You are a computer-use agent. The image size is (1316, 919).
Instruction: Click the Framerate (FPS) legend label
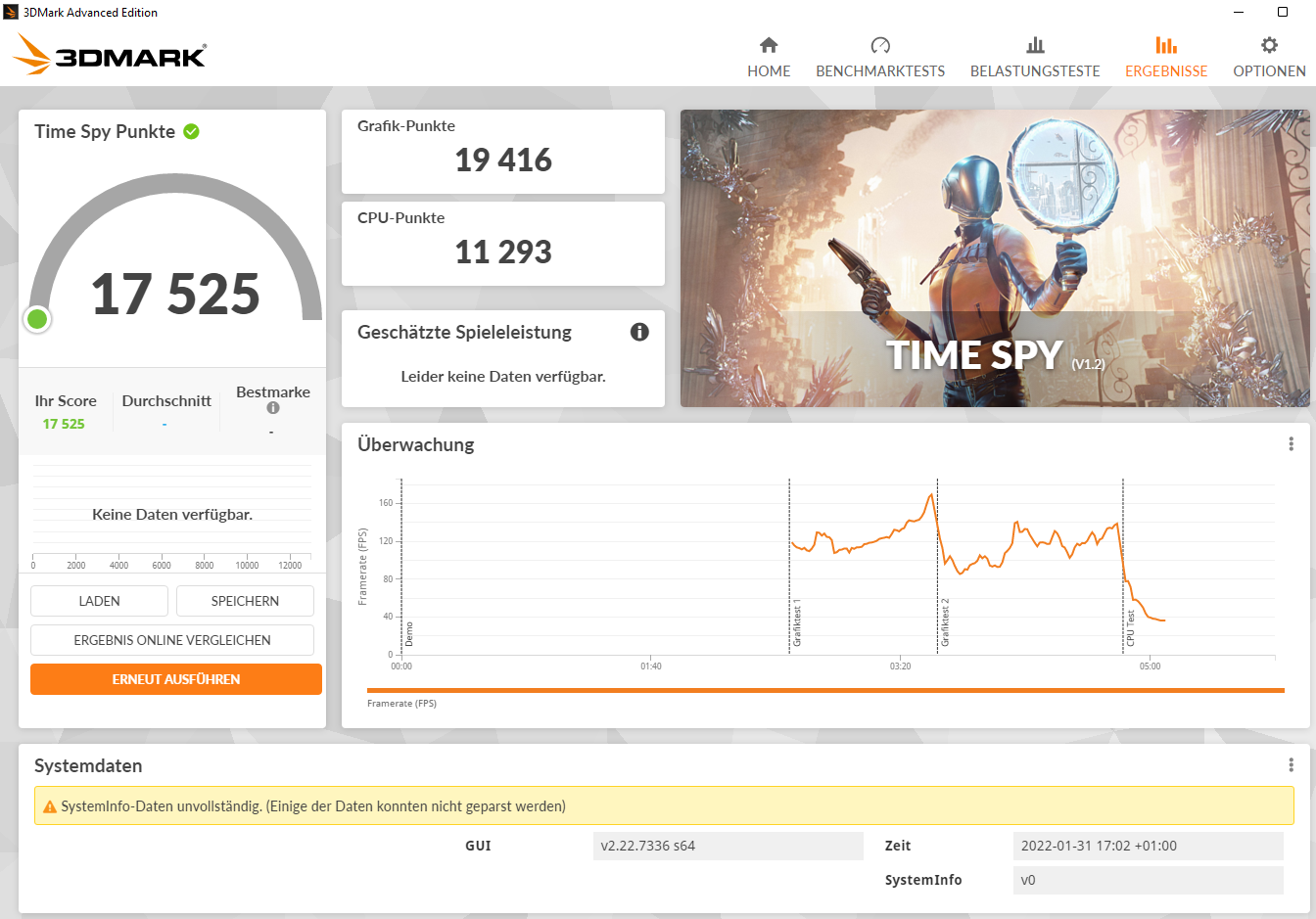coord(401,704)
